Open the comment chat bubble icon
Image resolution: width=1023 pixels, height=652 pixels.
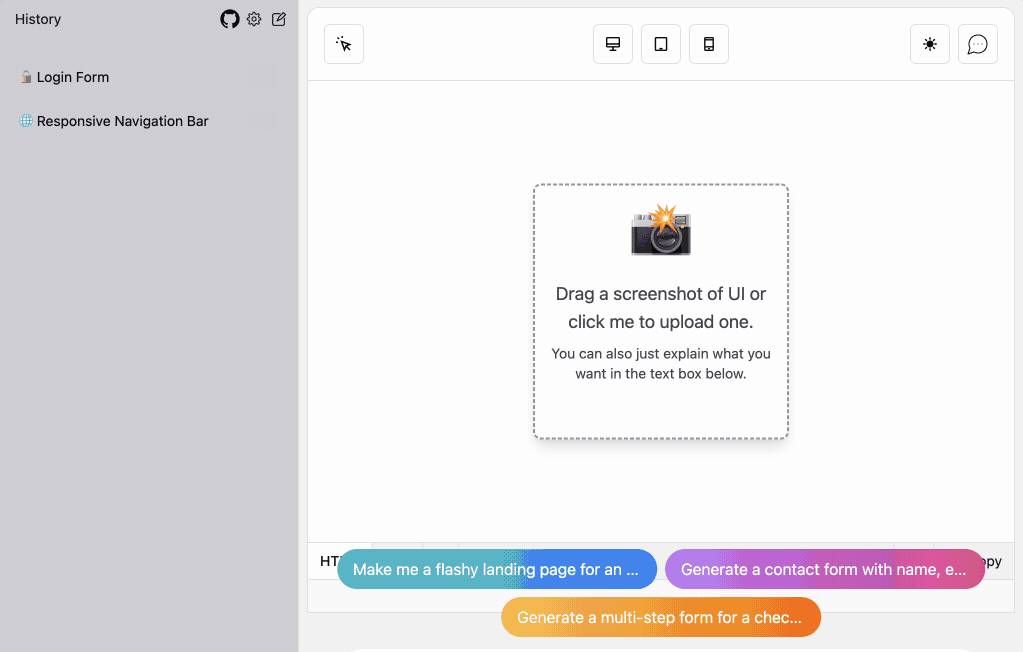click(977, 44)
